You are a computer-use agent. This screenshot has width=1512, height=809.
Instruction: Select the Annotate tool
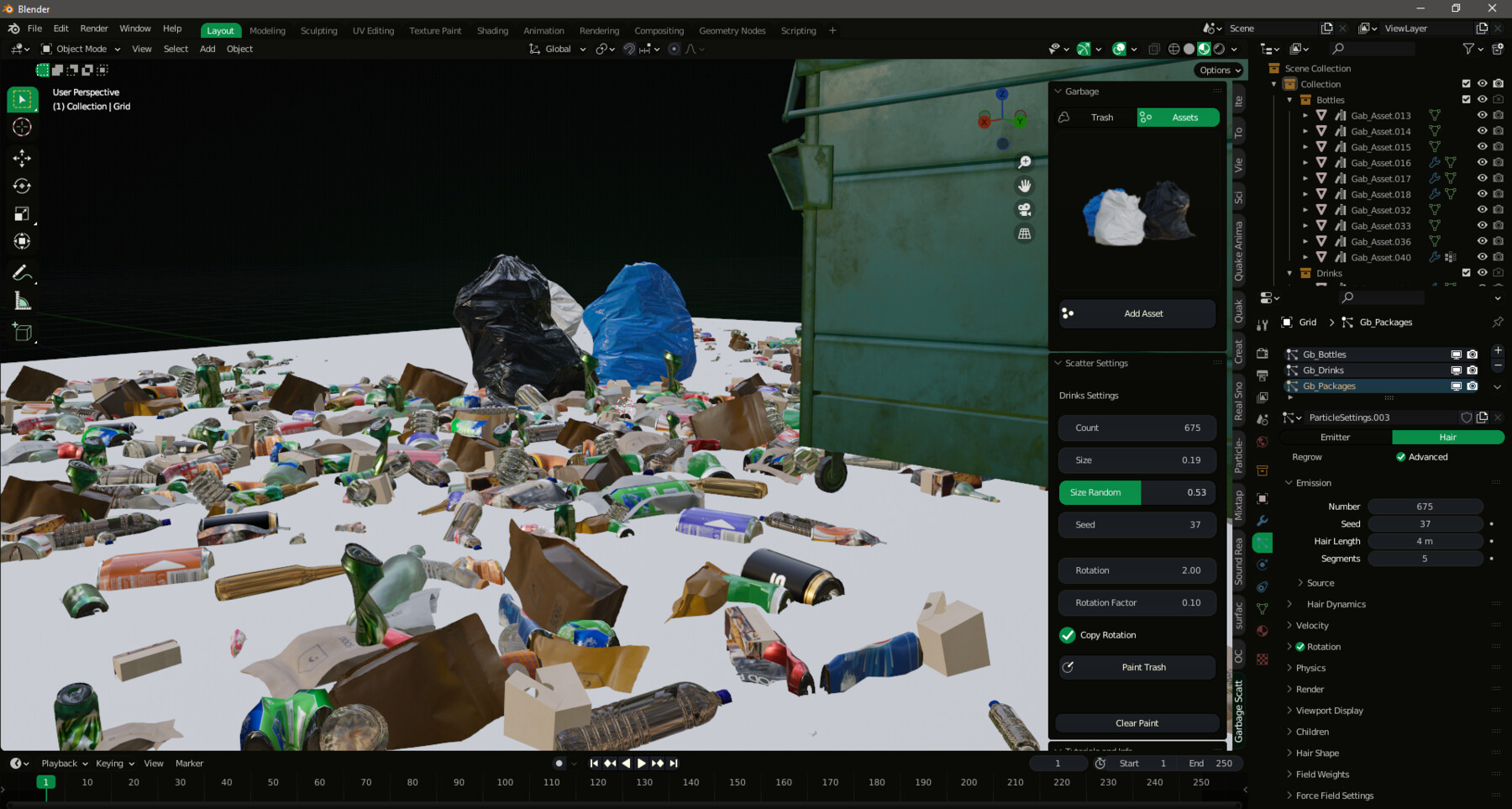tap(23, 271)
